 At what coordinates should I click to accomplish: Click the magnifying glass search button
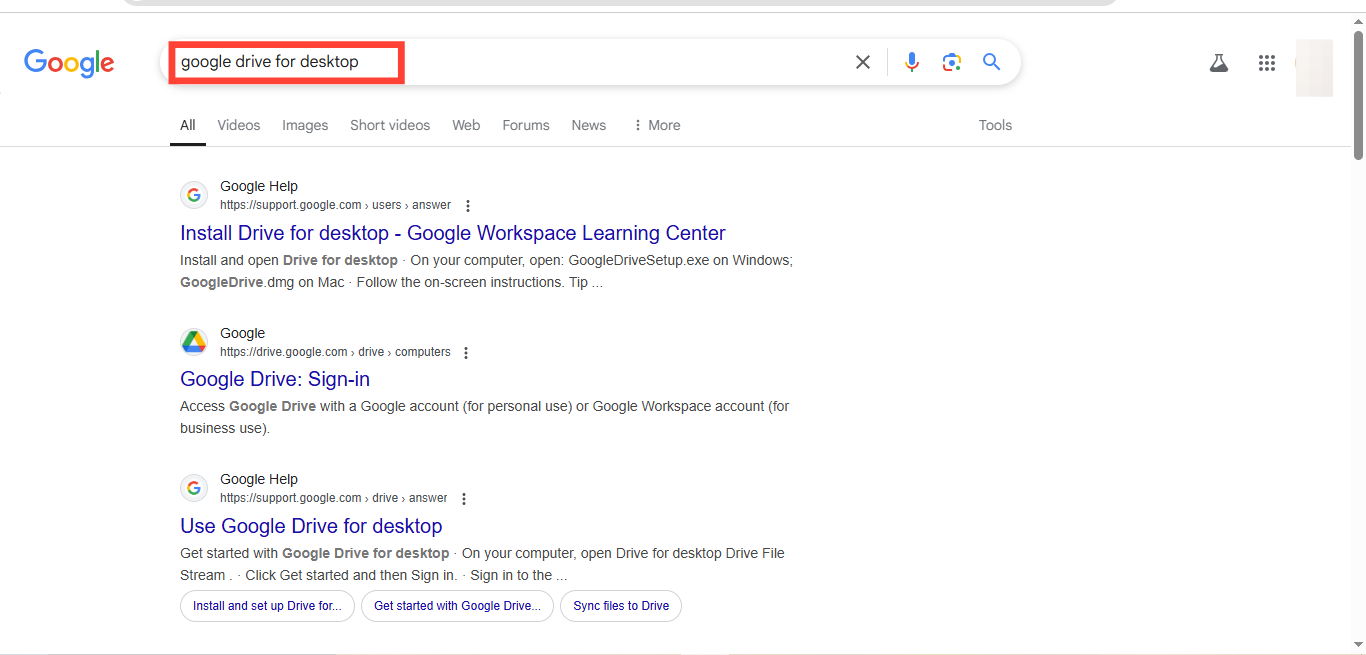(x=991, y=62)
